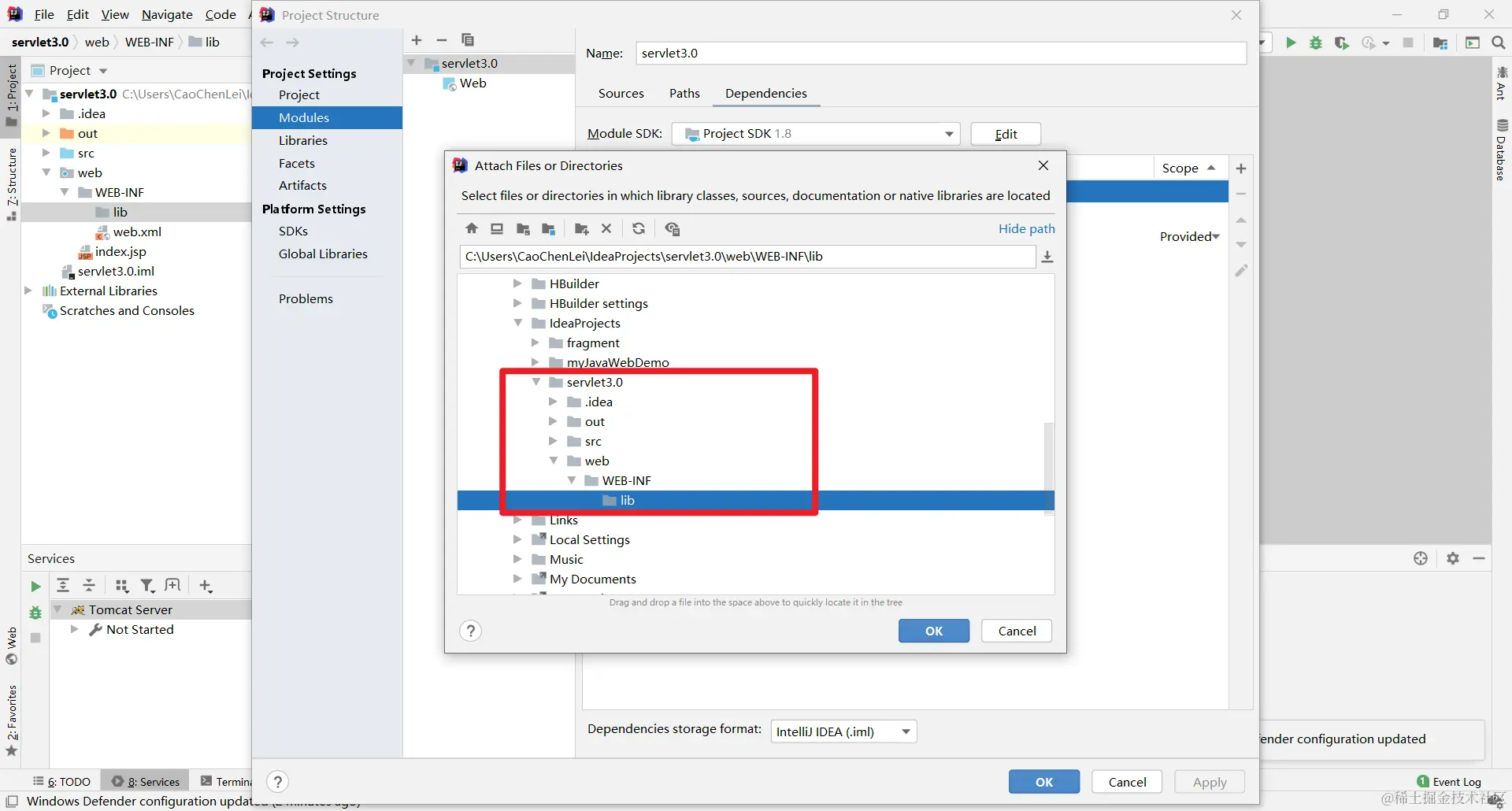
Task: Create new folder in file chooser toolbar
Action: coord(582,228)
